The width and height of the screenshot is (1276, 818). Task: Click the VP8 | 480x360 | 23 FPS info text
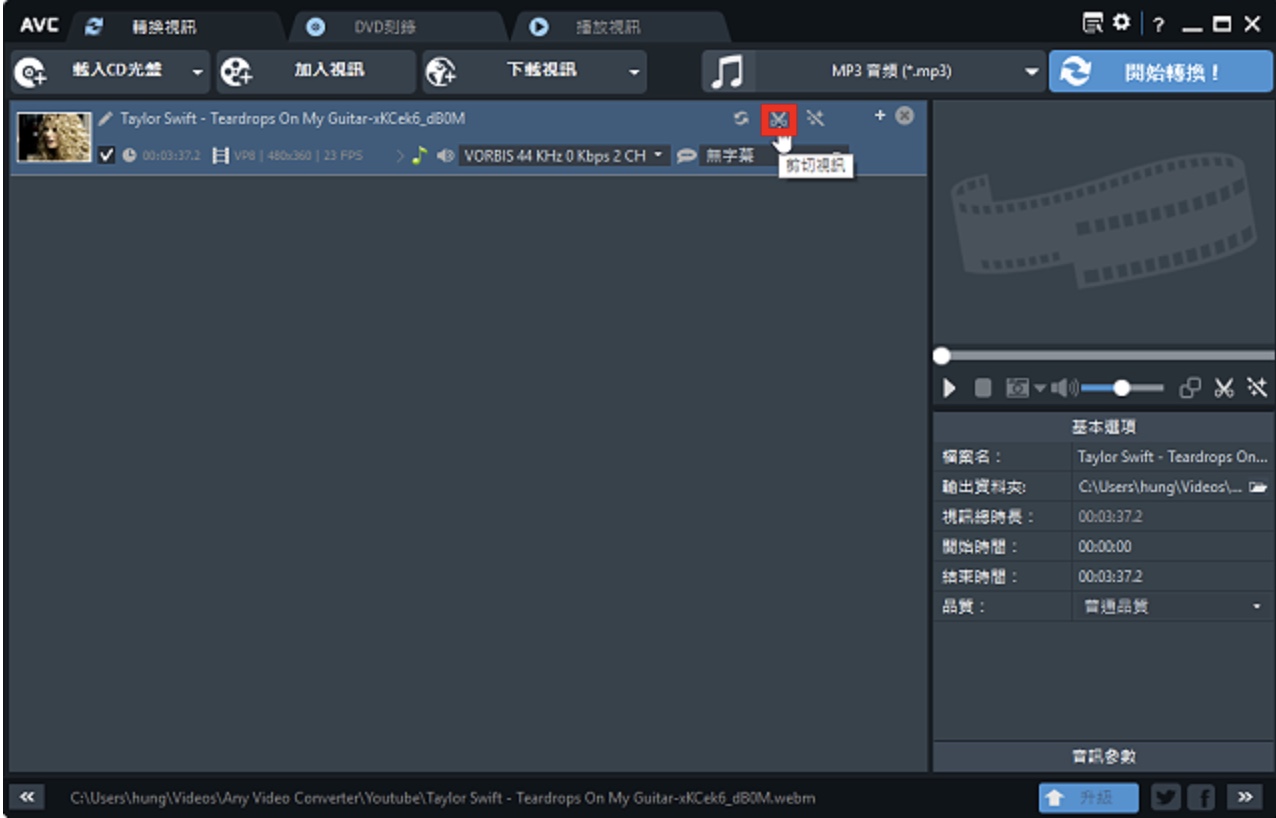tap(298, 156)
